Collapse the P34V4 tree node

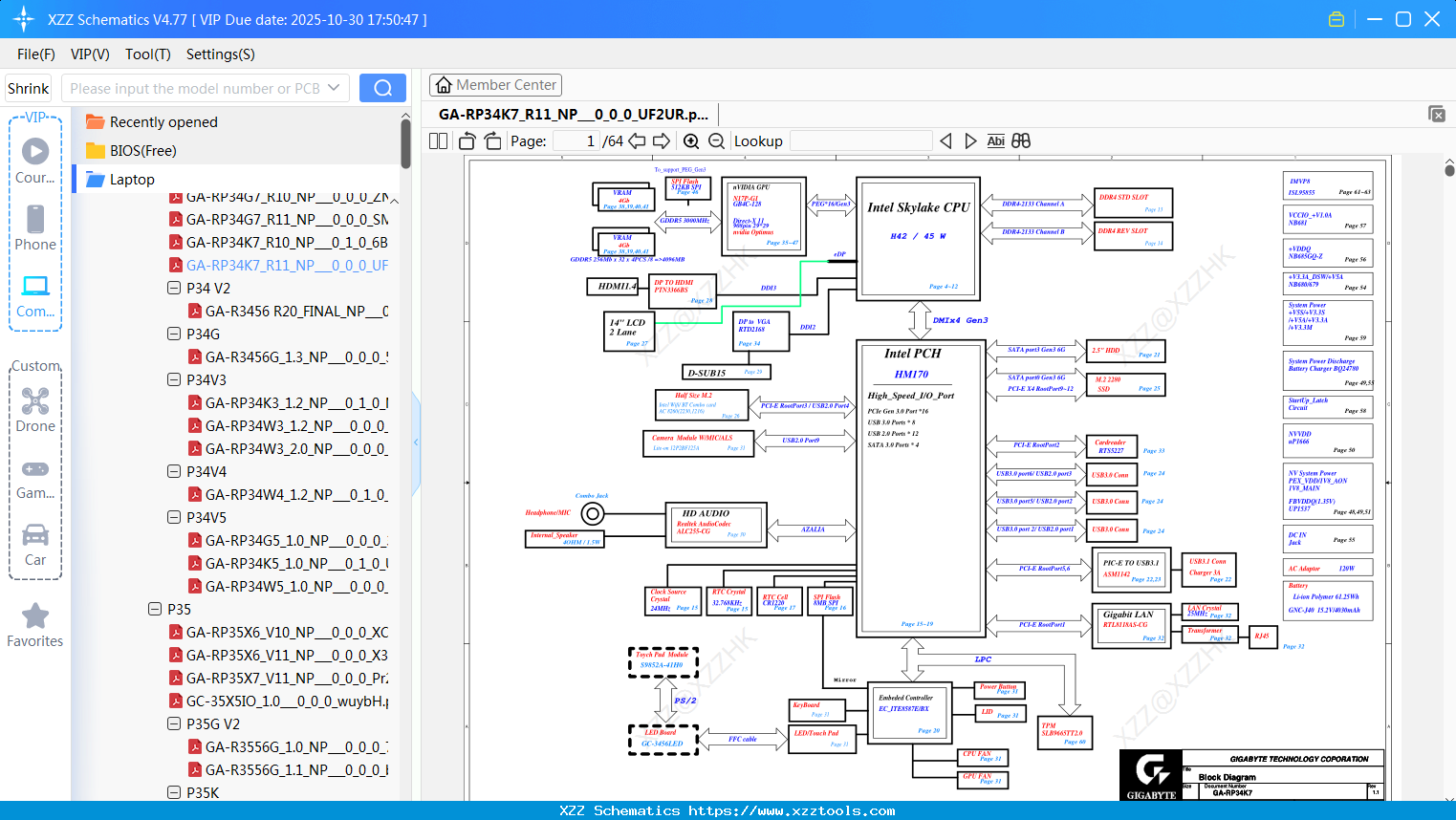174,471
